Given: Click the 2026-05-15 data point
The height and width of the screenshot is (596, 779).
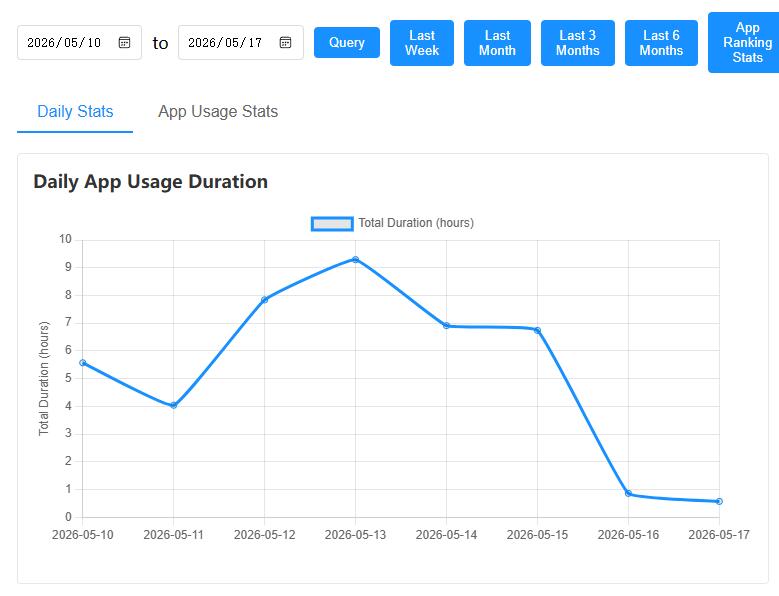Looking at the screenshot, I should click(x=538, y=330).
